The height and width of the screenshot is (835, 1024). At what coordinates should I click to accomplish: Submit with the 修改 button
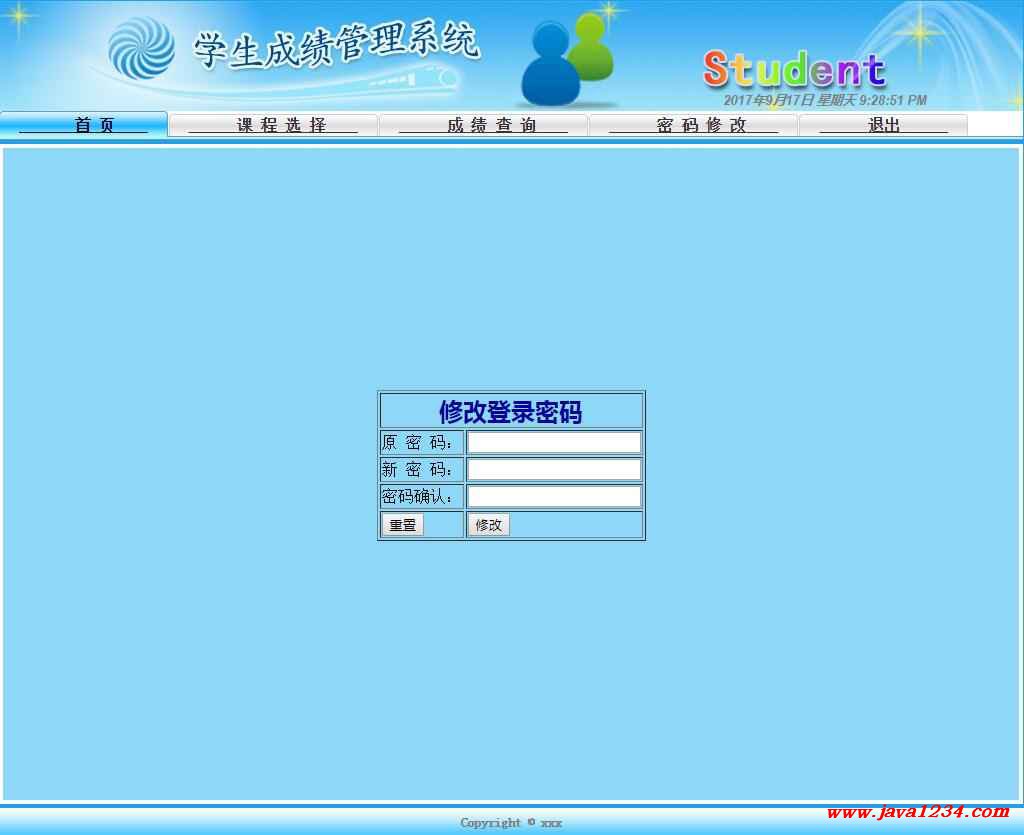pos(488,525)
